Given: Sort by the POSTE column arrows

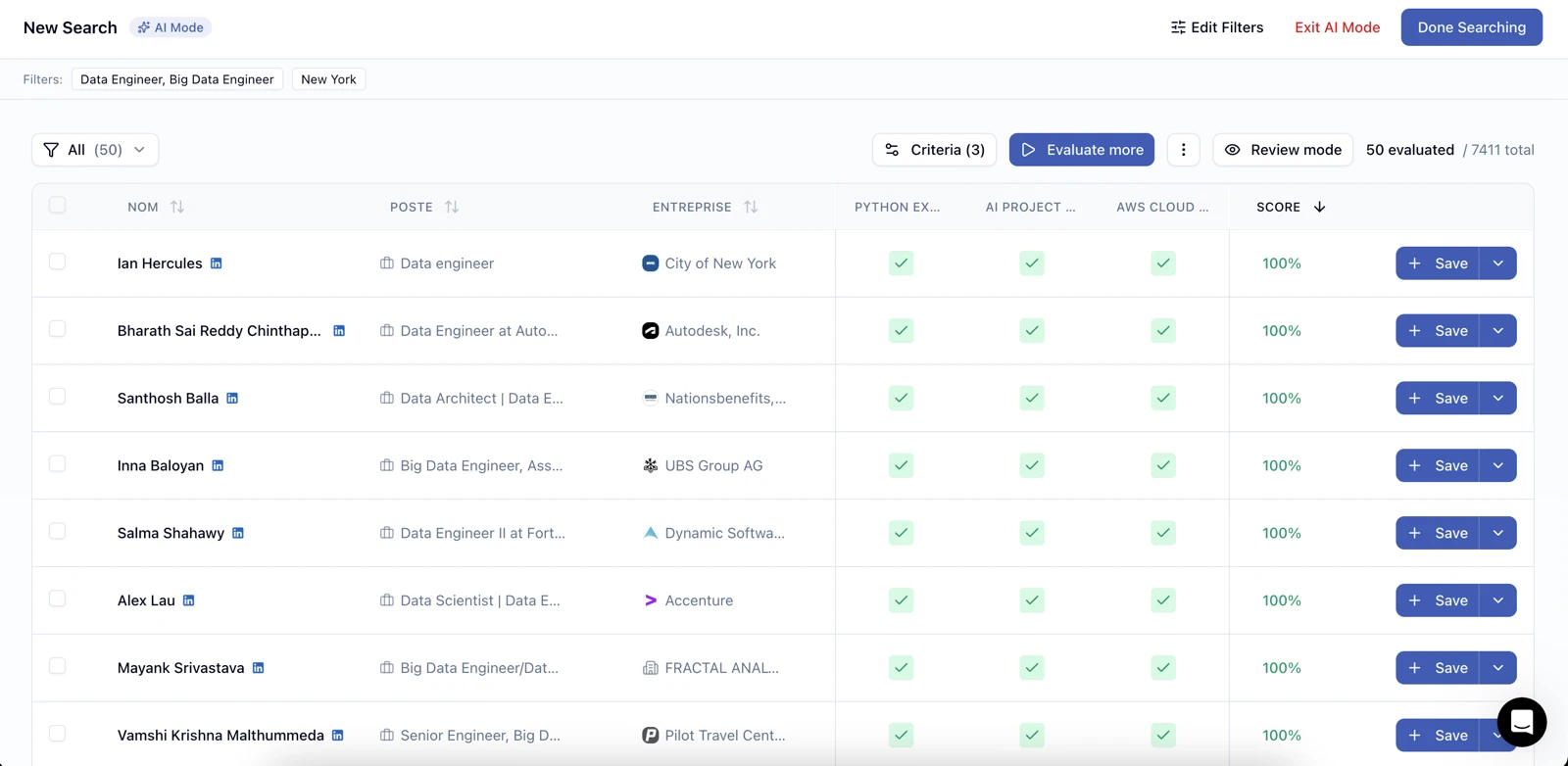Looking at the screenshot, I should tap(452, 207).
